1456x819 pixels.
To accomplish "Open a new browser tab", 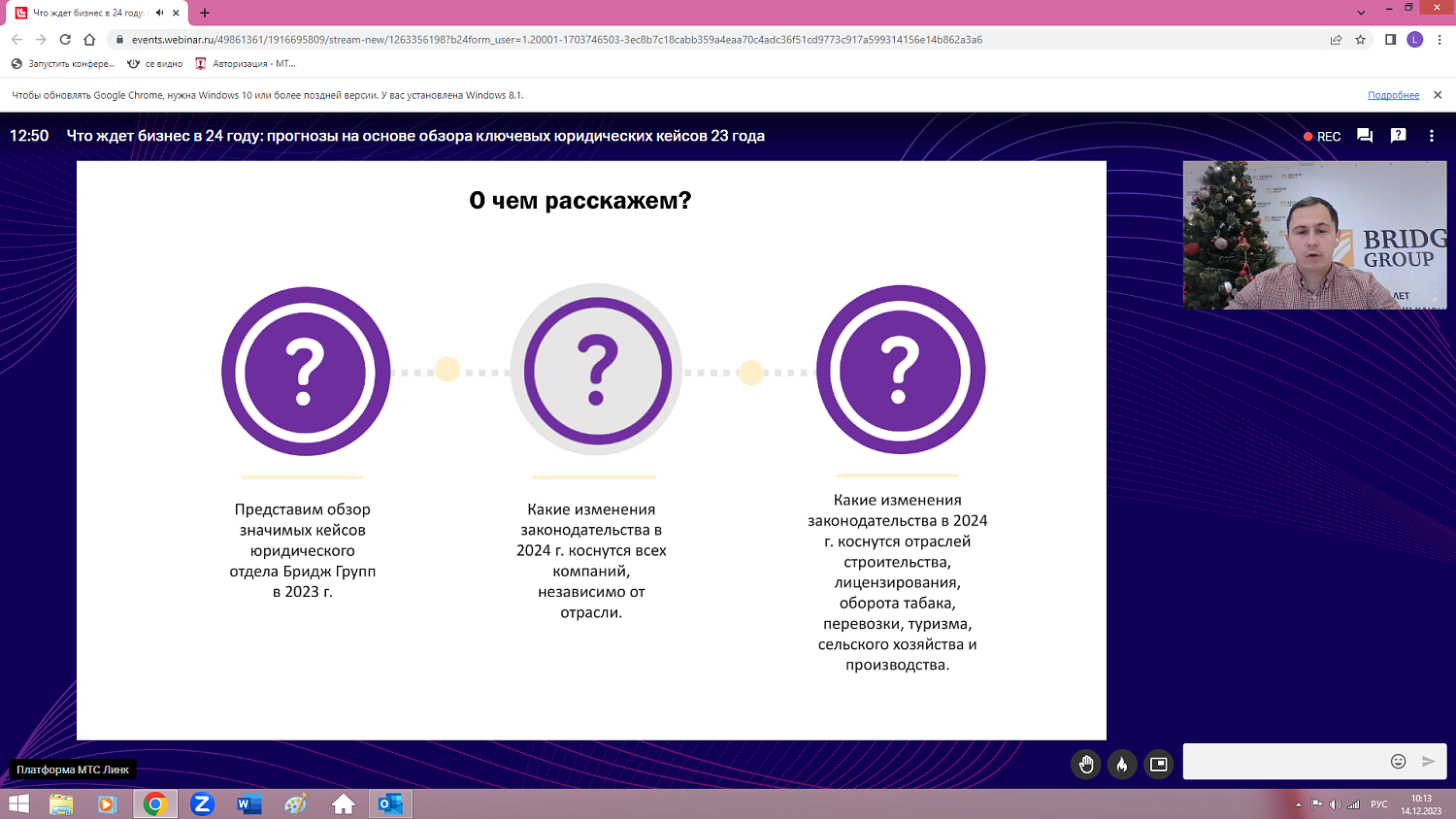I will (x=205, y=13).
